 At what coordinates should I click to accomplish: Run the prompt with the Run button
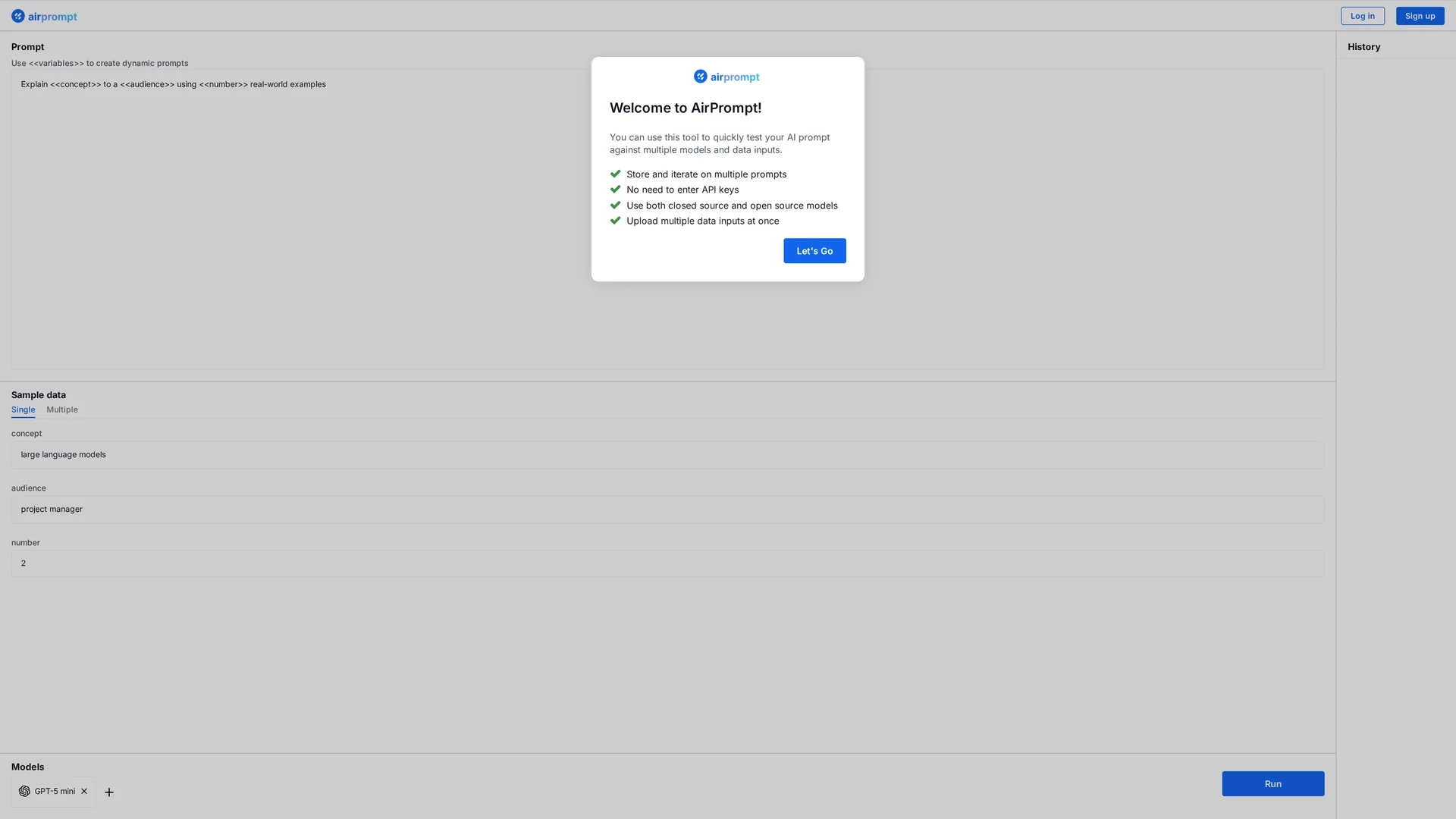[1272, 783]
